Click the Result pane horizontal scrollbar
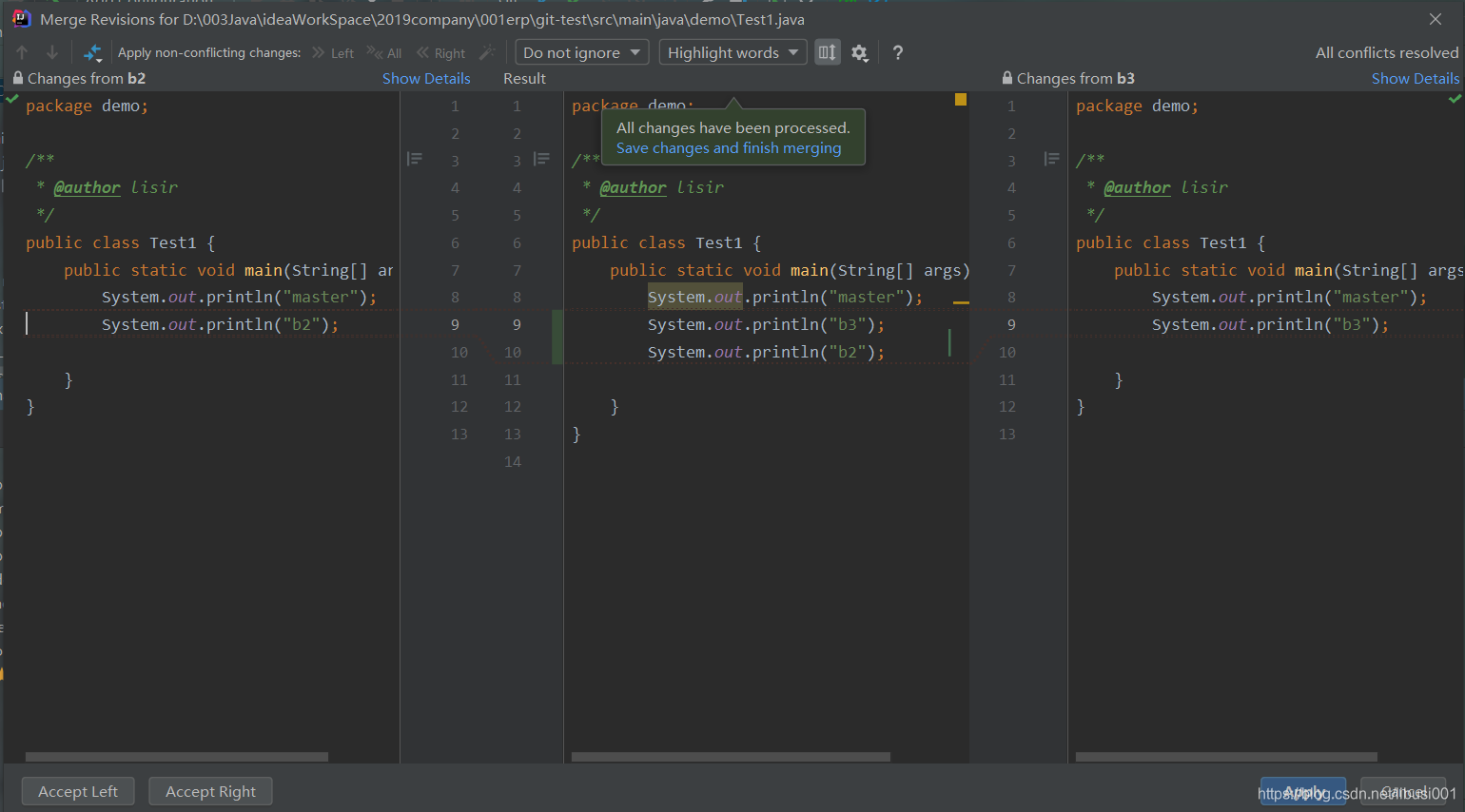The width and height of the screenshot is (1465, 812). [x=731, y=757]
